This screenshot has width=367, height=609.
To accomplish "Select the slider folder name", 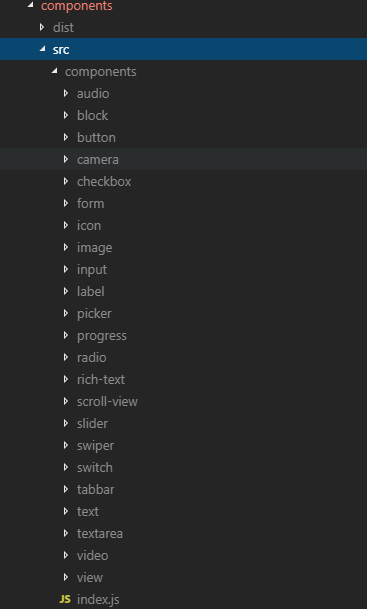I will 92,424.
